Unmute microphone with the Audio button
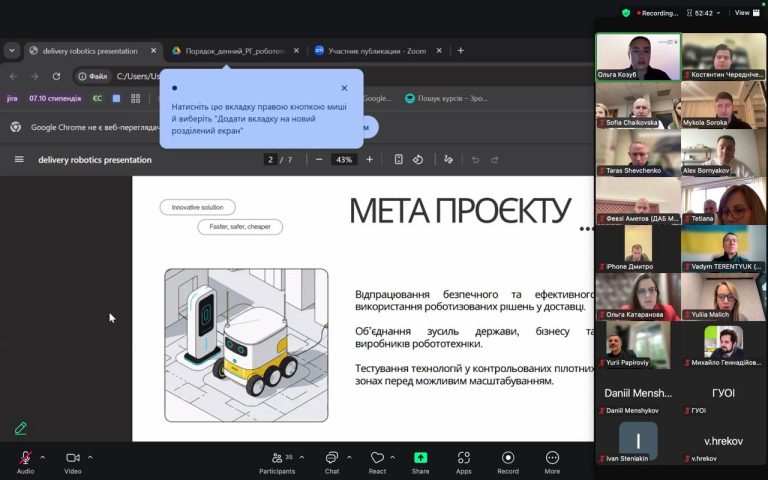The height and width of the screenshot is (480, 768). pyautogui.click(x=25, y=459)
